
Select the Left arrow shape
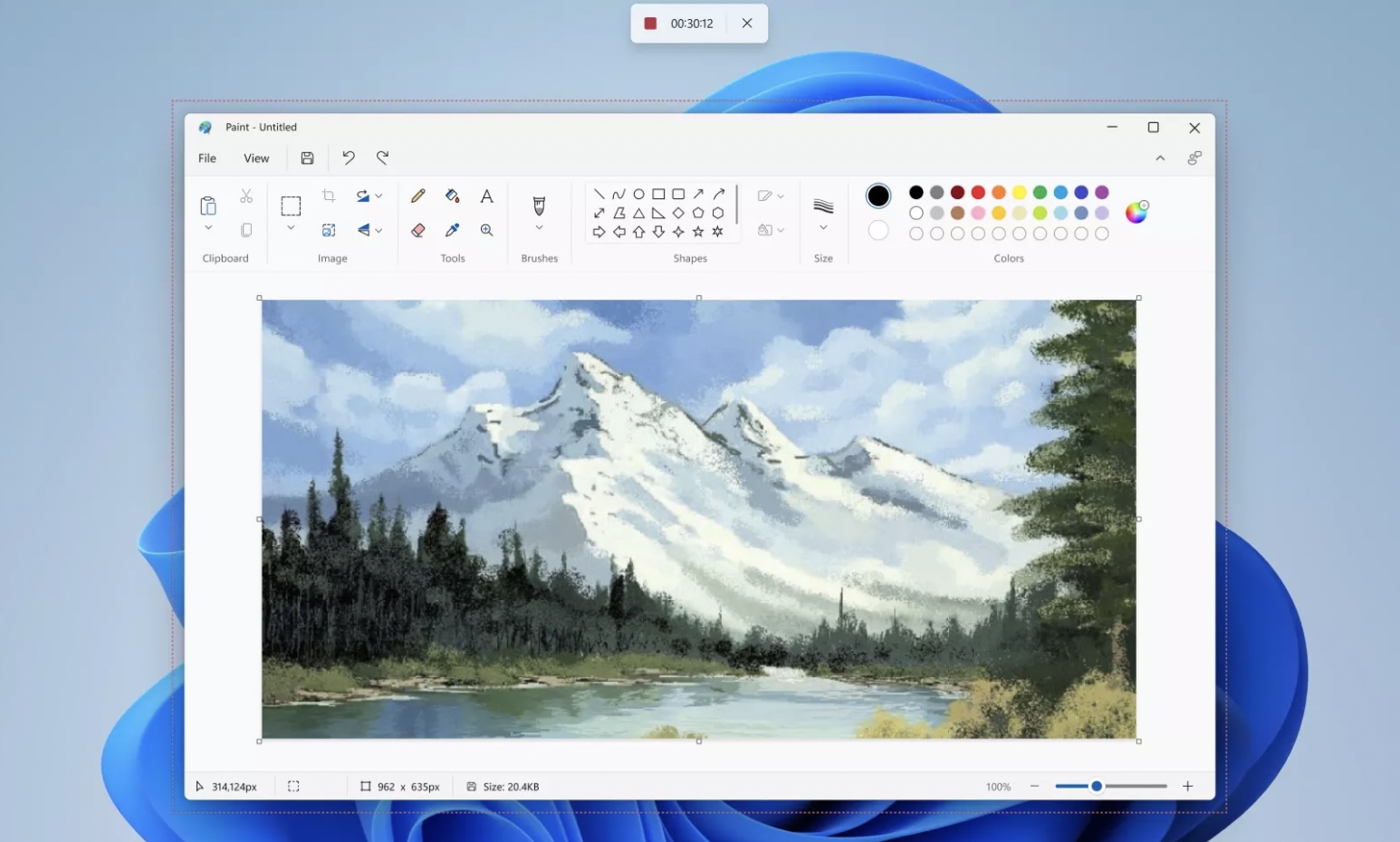tap(618, 232)
